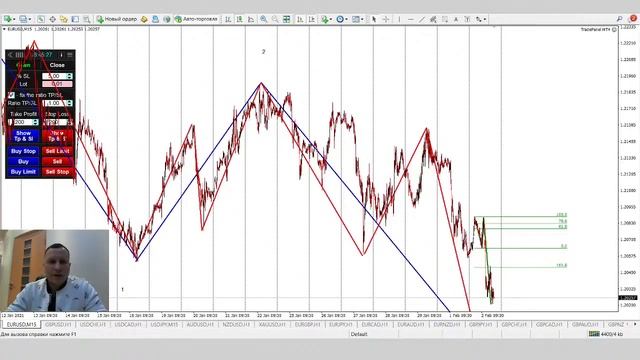Click the red Sell Limit button
This screenshot has height=360, width=640.
pyautogui.click(x=57, y=151)
